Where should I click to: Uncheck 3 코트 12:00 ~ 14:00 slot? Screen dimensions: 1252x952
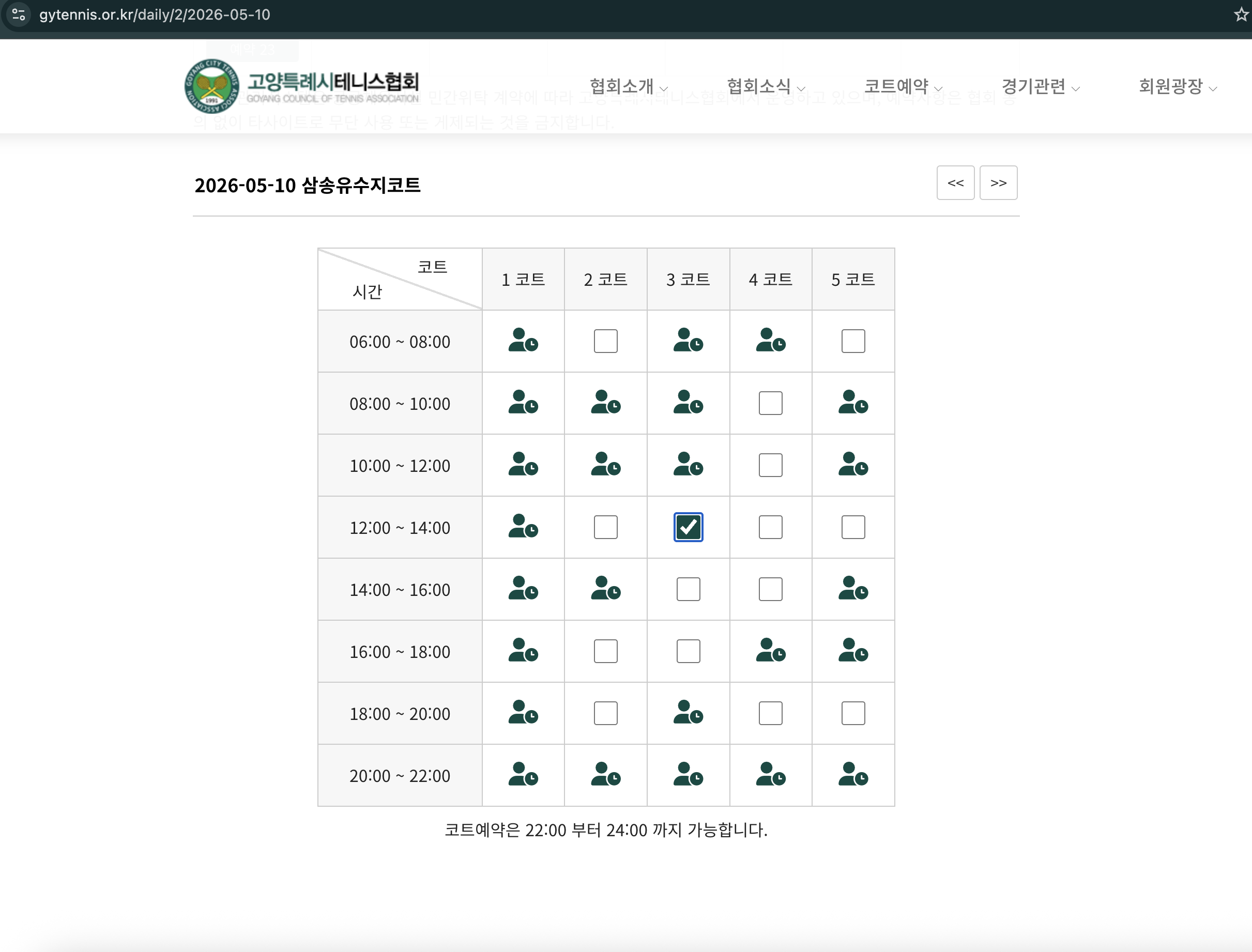(x=688, y=527)
